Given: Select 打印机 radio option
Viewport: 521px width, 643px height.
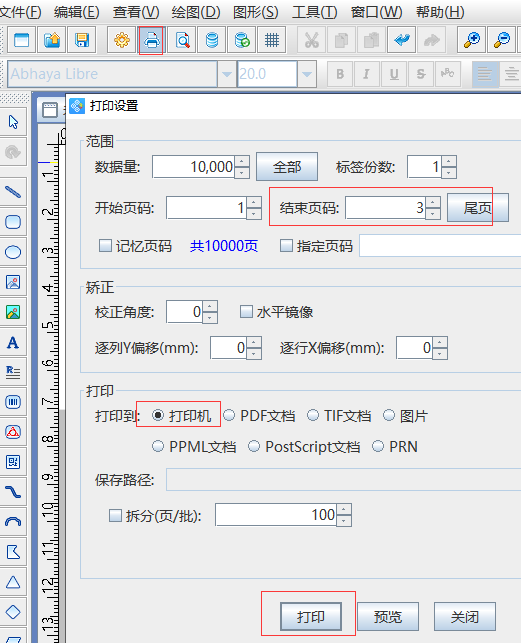Looking at the screenshot, I should click(158, 415).
